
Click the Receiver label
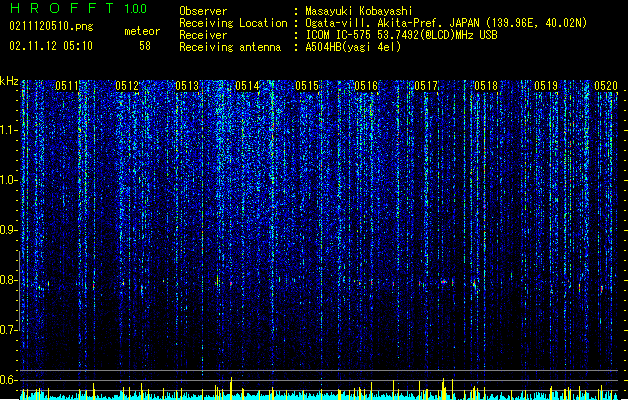coord(203,35)
